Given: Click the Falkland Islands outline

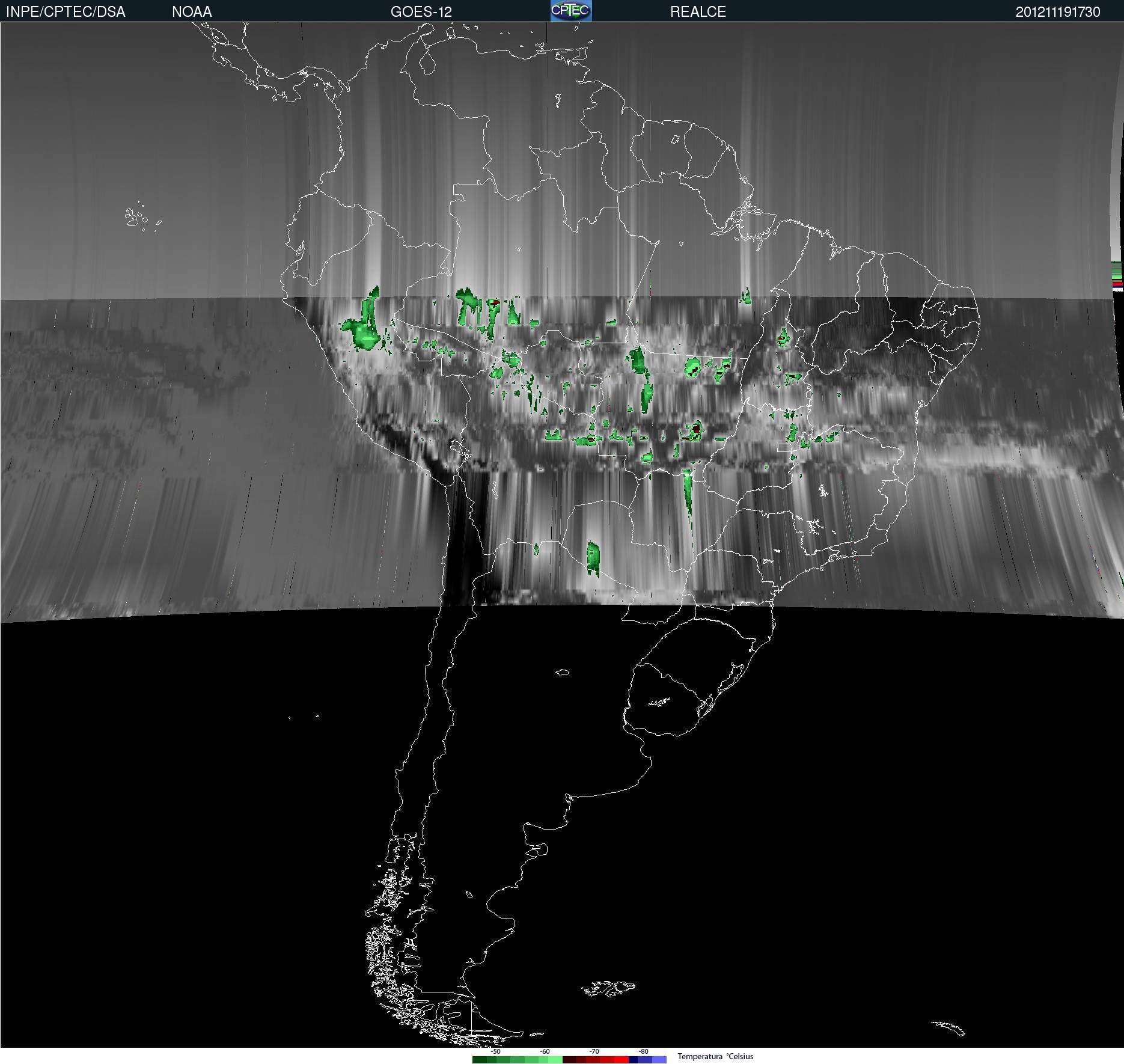Looking at the screenshot, I should 609,988.
